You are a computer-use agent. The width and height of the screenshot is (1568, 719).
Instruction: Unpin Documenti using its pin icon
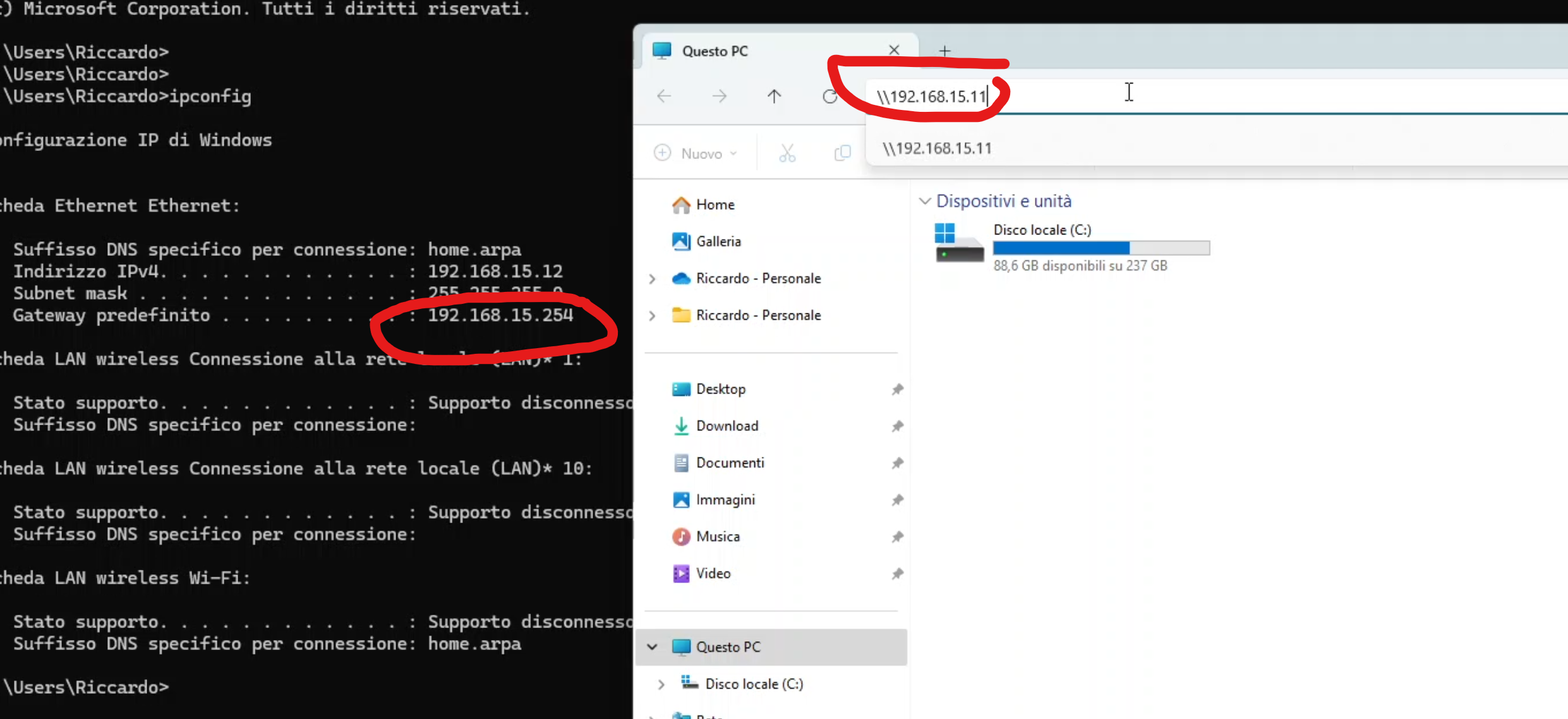coord(897,463)
